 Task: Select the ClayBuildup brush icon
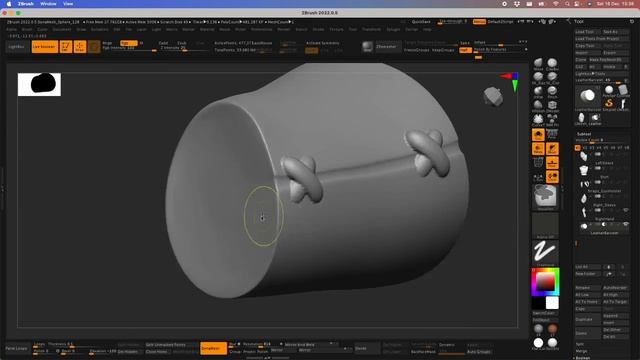tap(552, 63)
